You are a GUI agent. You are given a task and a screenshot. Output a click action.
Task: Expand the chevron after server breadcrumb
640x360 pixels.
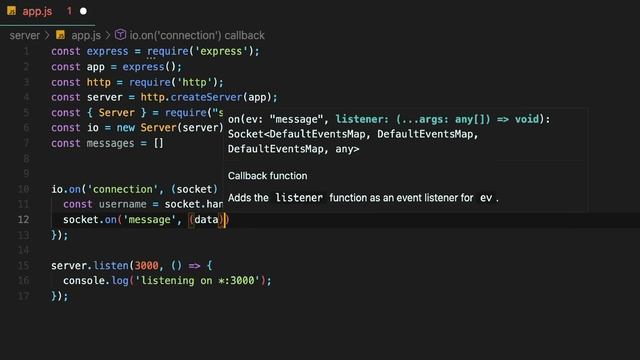47,36
